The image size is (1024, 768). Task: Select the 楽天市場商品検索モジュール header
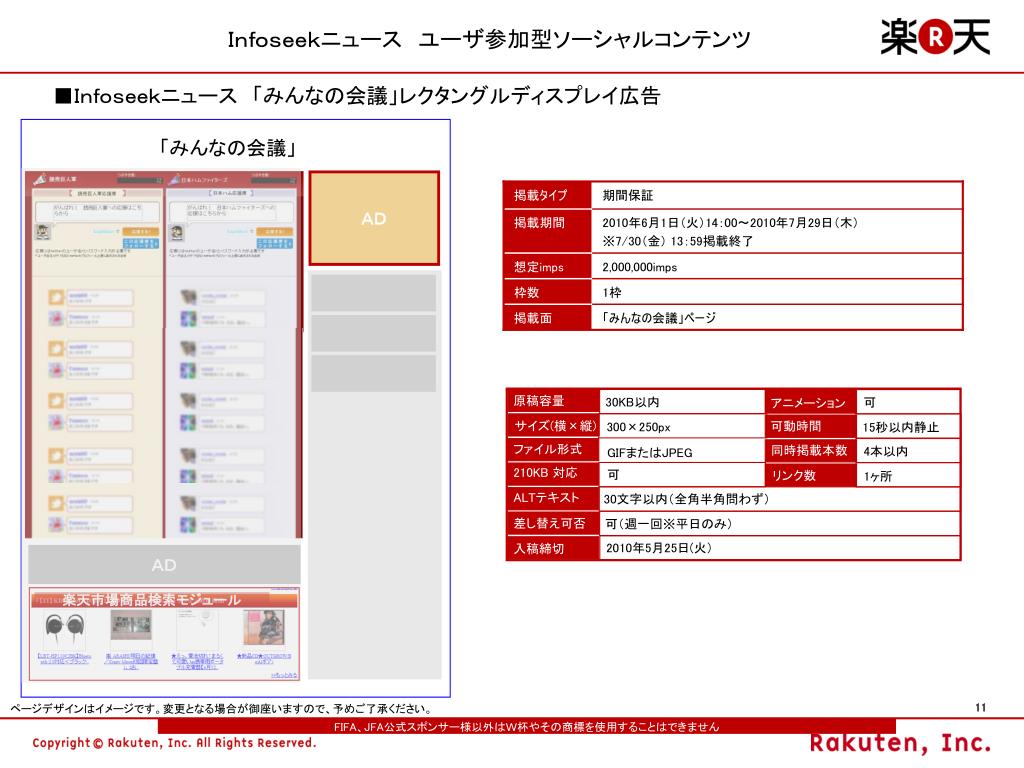tap(164, 599)
